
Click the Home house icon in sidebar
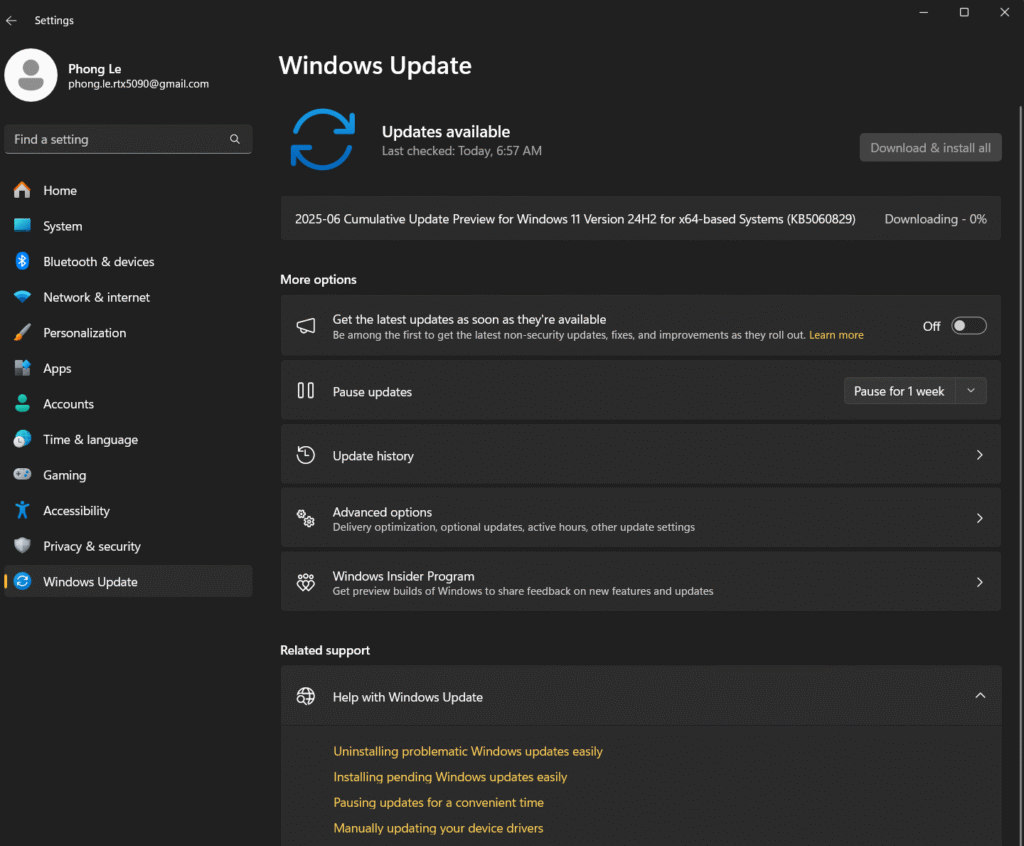(x=22, y=190)
